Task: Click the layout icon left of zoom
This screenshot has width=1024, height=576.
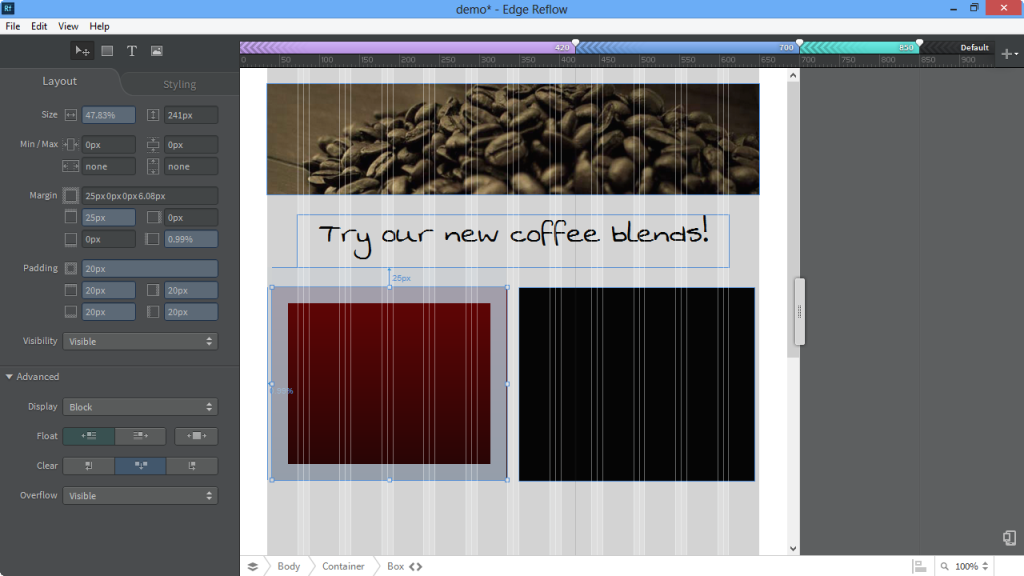Action: pyautogui.click(x=920, y=566)
